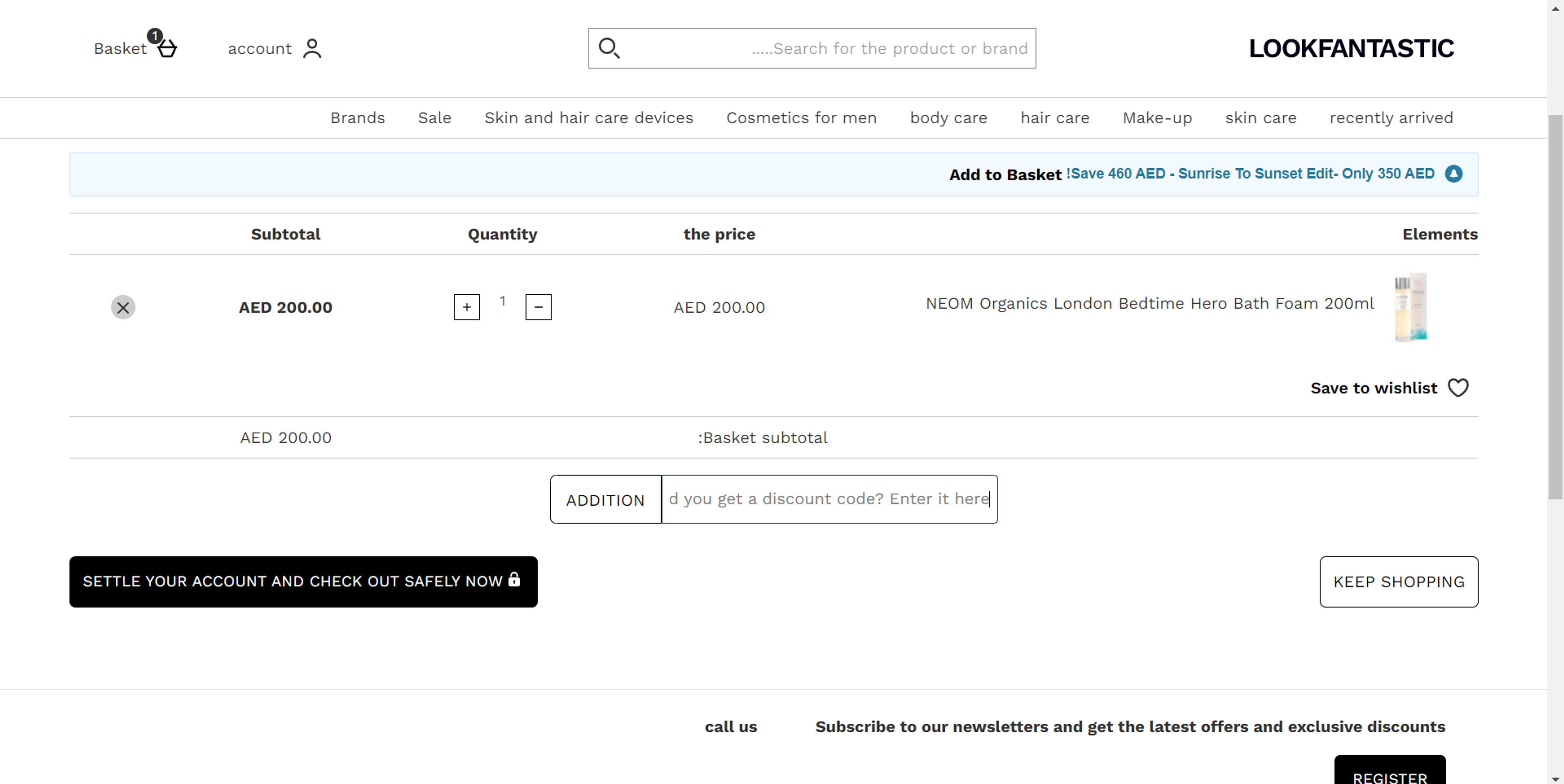Click the bold AED 200.00 subtotal
Viewport: 1564px width, 784px height.
click(x=286, y=308)
